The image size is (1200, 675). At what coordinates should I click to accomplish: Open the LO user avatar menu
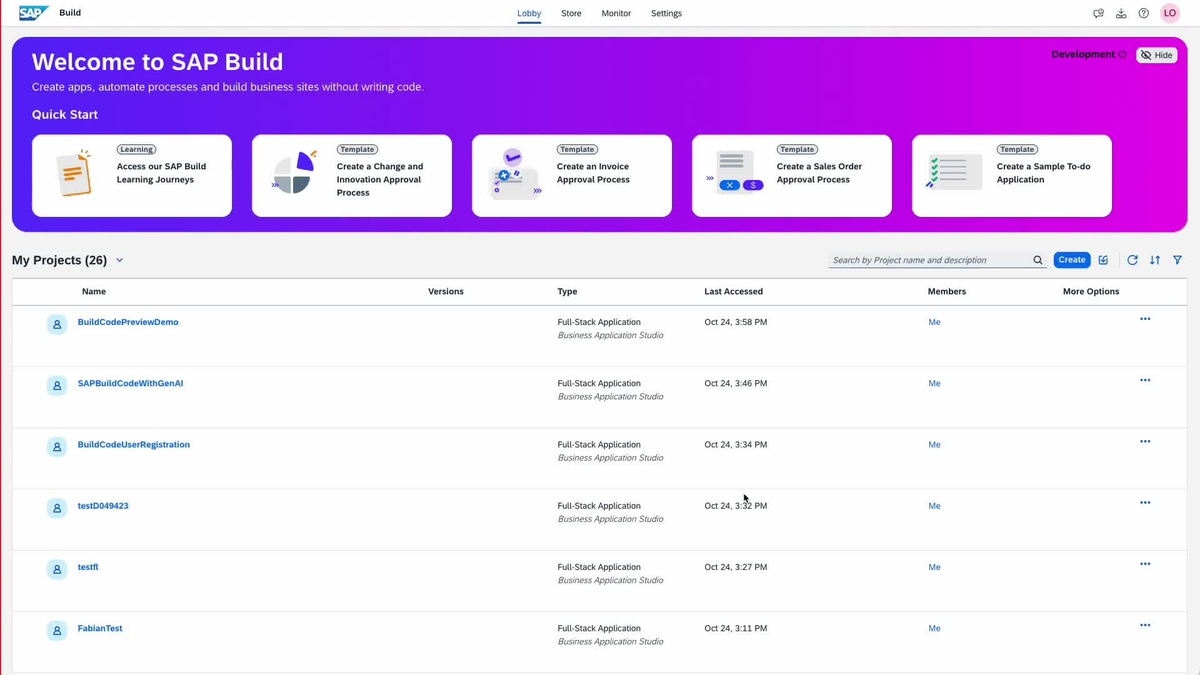1170,13
